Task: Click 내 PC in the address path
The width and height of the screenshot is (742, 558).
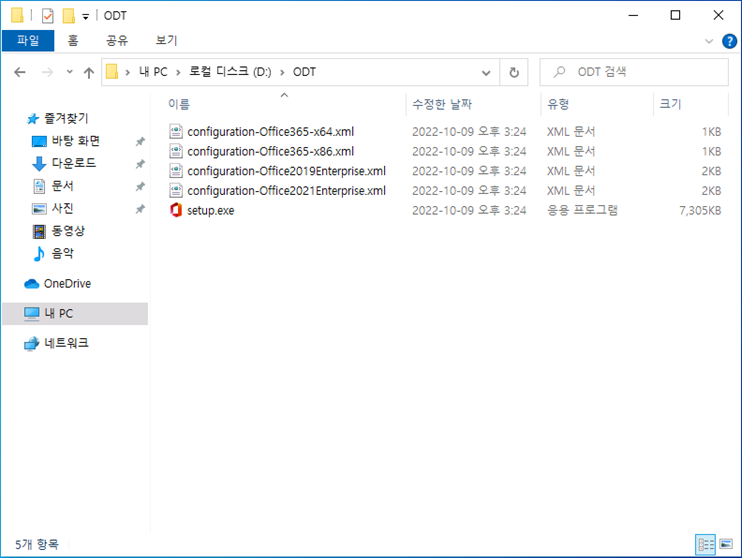Action: 153,72
